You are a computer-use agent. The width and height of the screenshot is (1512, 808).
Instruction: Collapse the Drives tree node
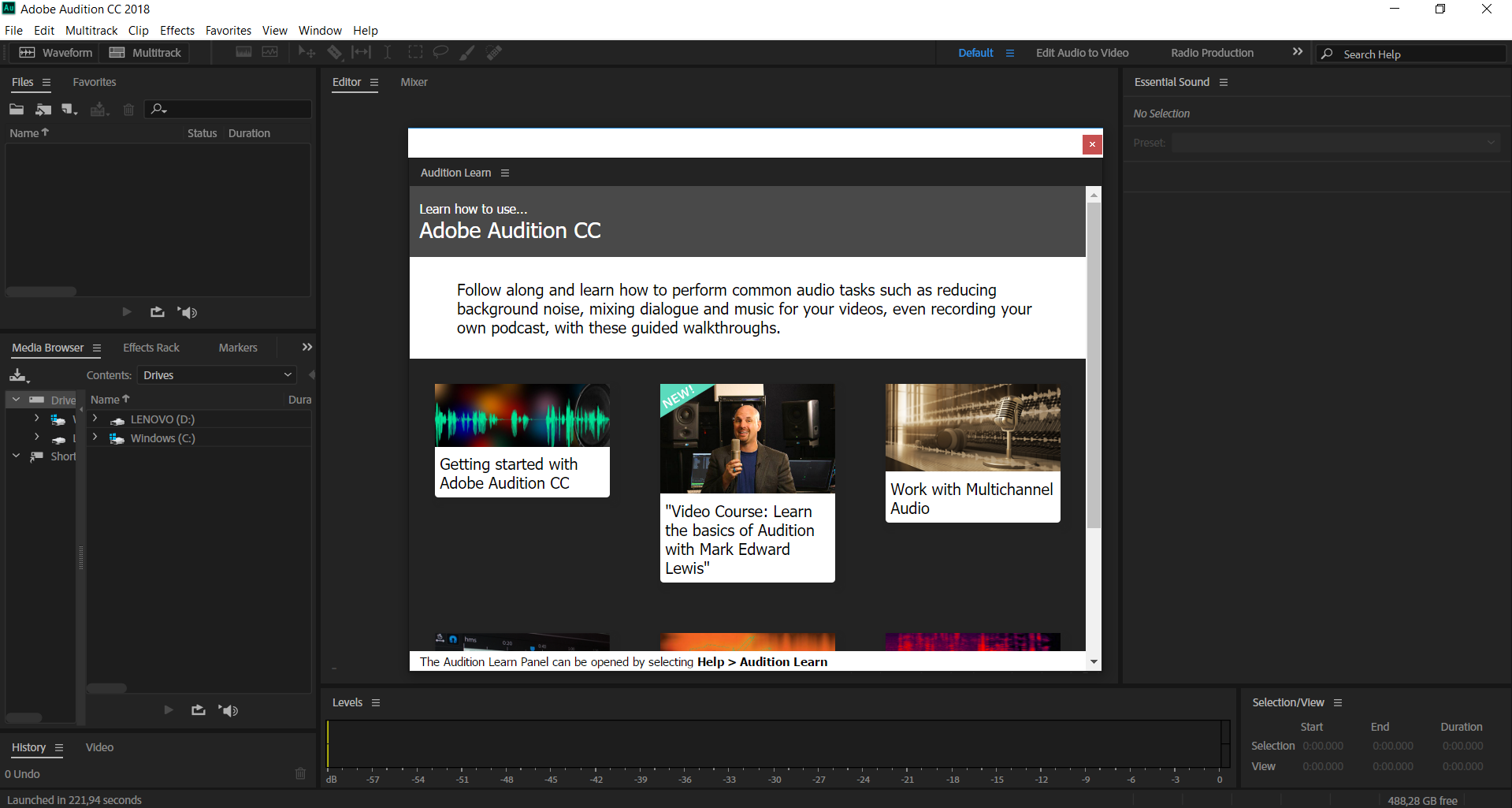(16, 400)
